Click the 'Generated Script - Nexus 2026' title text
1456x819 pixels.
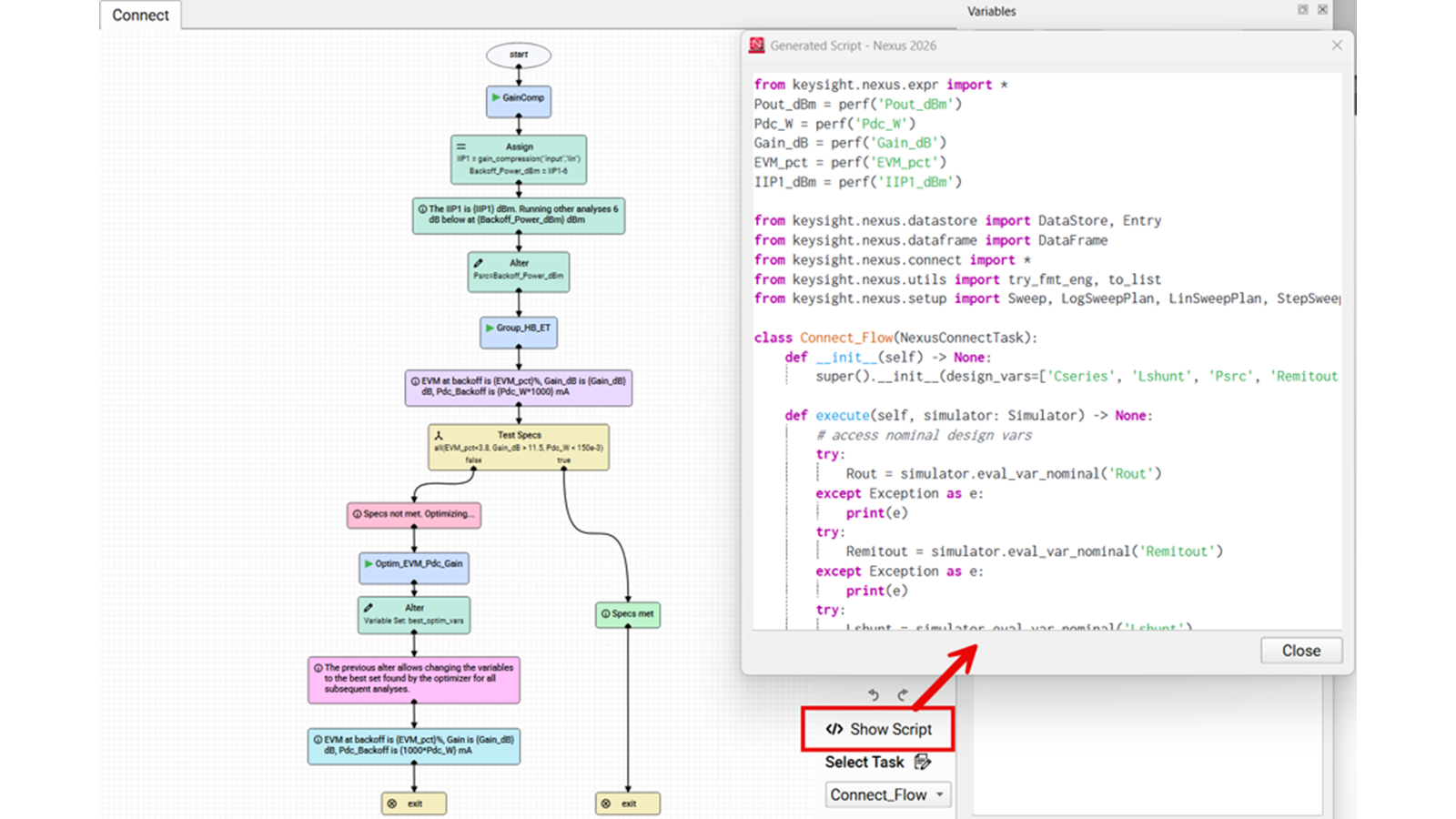click(853, 45)
